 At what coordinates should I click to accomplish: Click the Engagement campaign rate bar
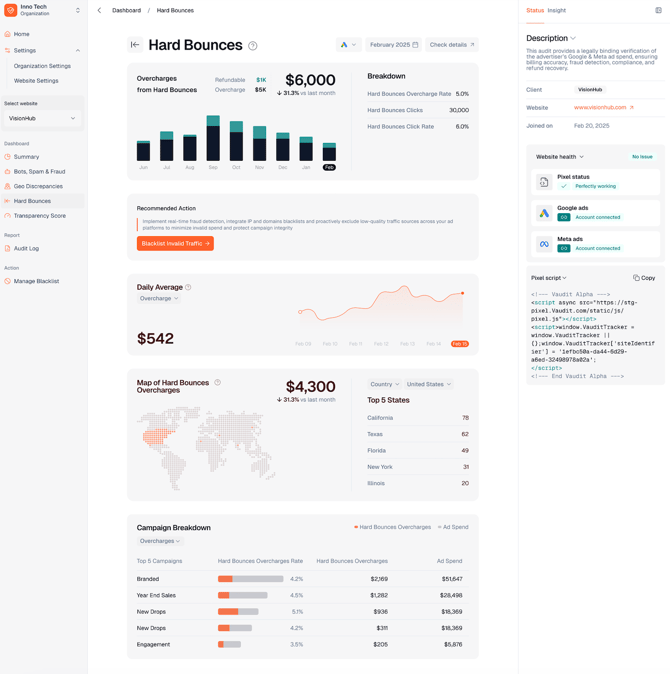point(229,644)
